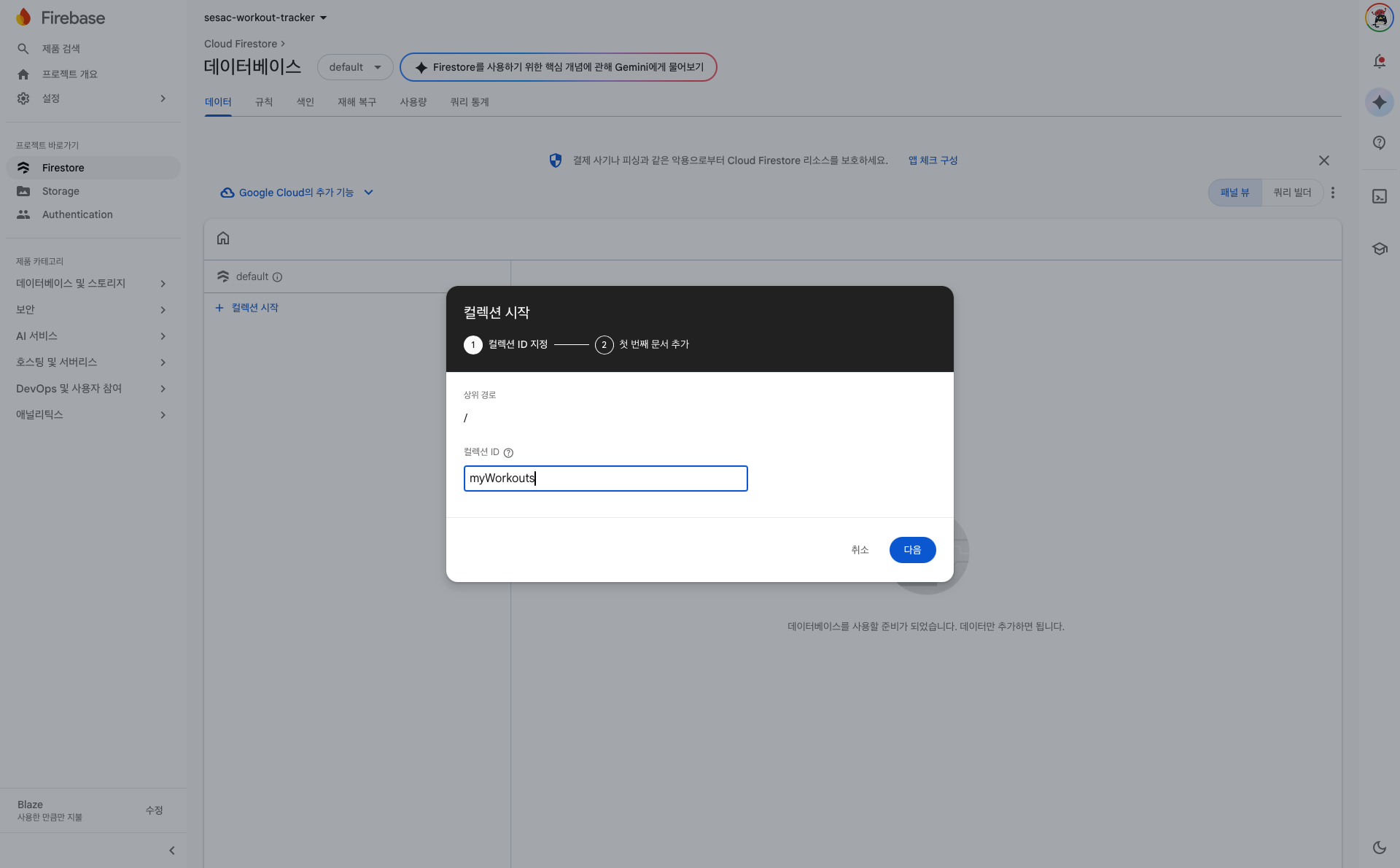Expand the 보안 category

point(92,310)
